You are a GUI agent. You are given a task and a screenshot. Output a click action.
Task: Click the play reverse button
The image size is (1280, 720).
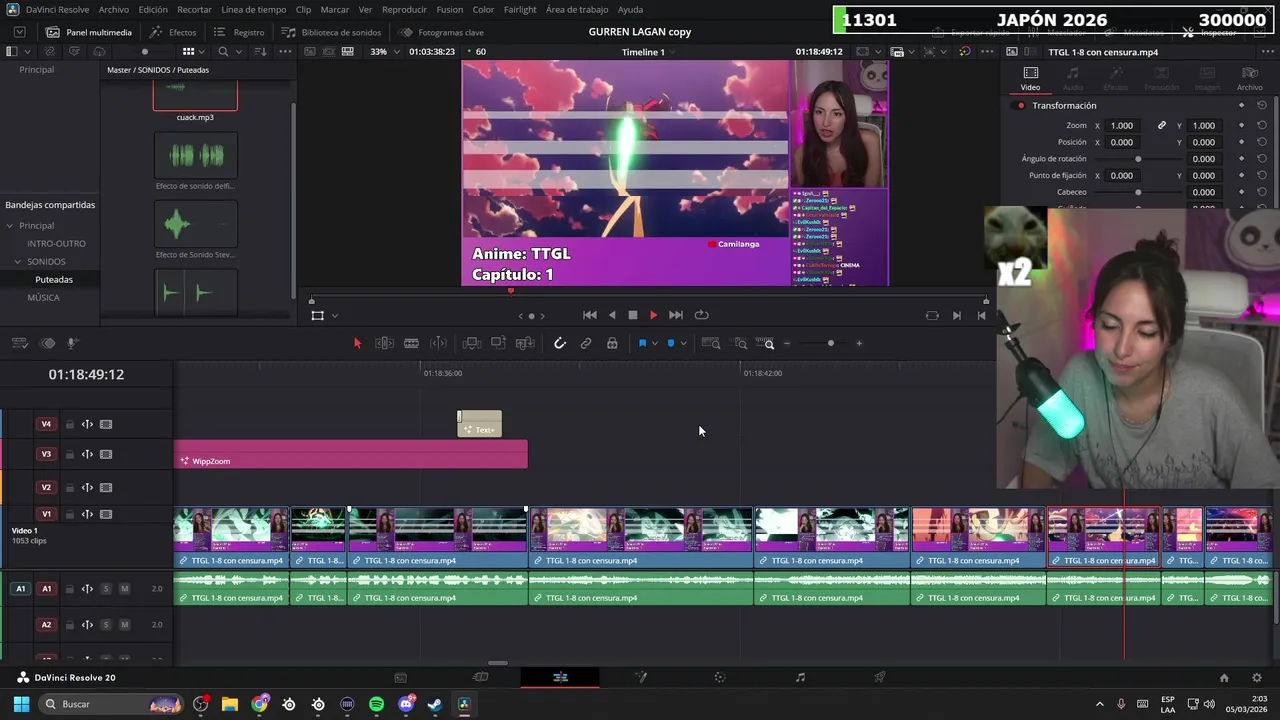[x=612, y=315]
